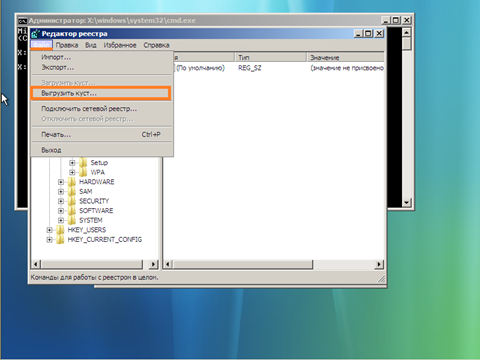This screenshot has width=480, height=360.
Task: Select the SECURITY tree label
Action: 94,201
